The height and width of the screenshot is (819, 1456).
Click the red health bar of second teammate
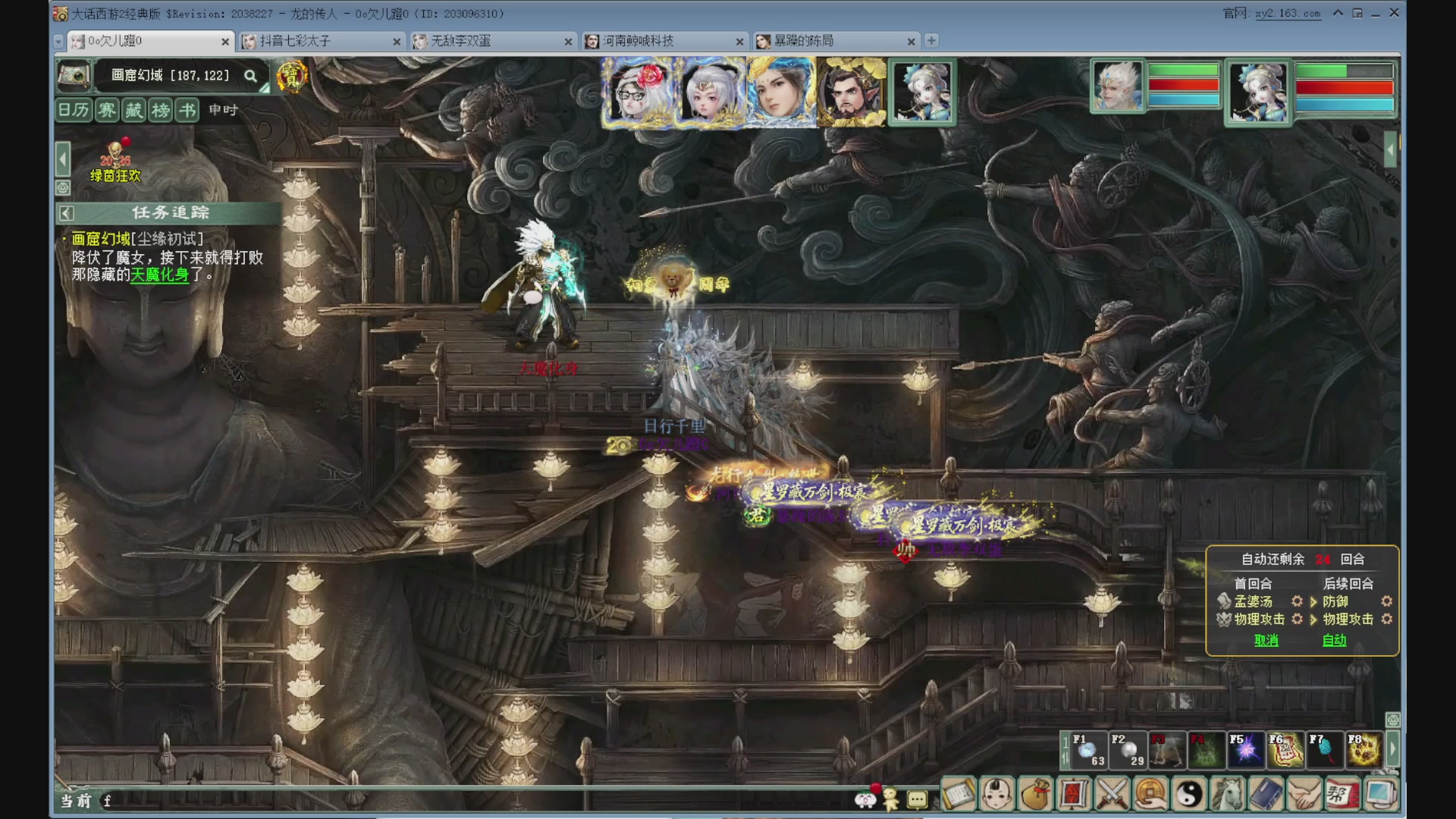click(1345, 88)
